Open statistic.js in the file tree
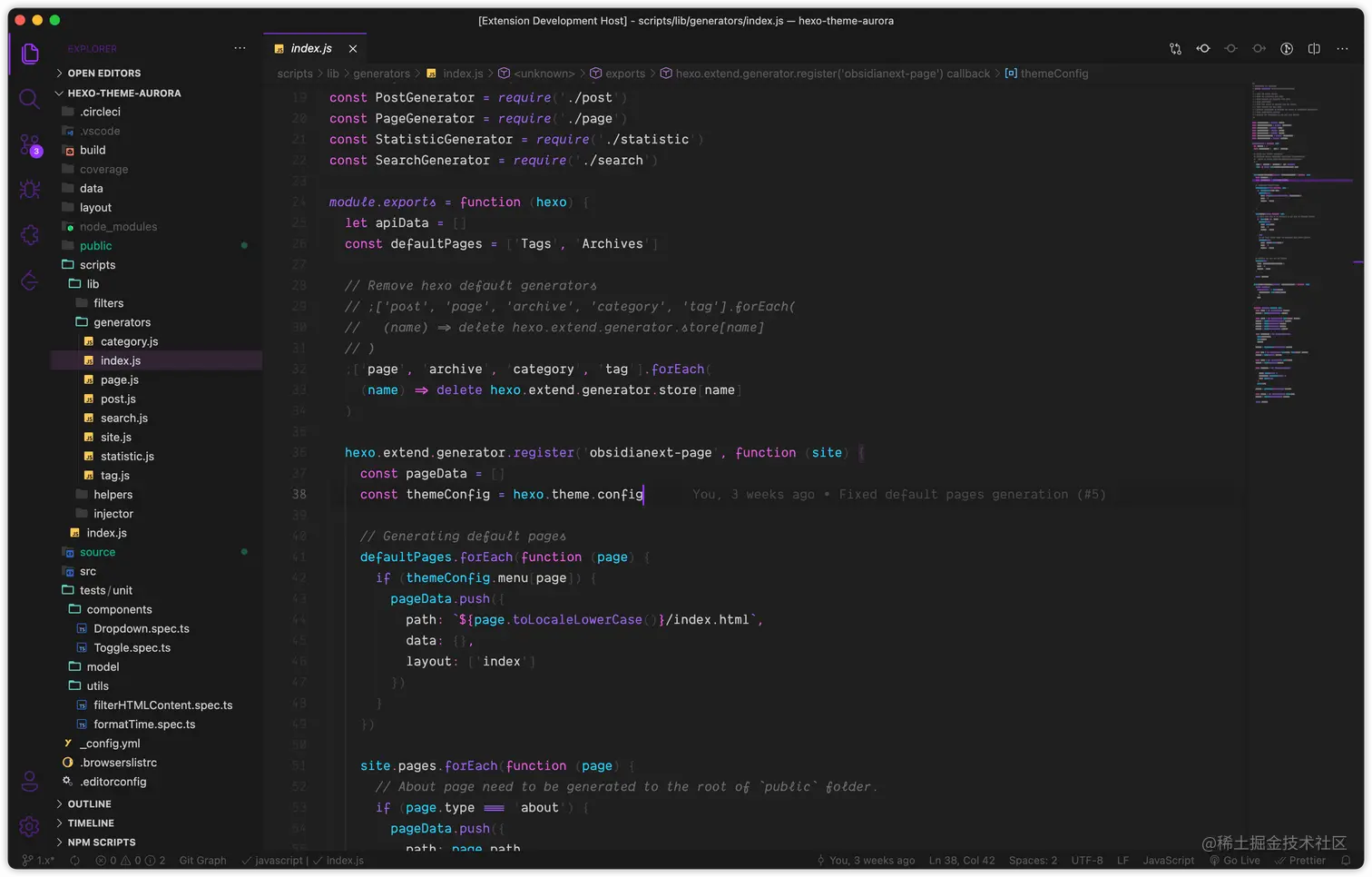This screenshot has height=877, width=1372. coord(127,457)
